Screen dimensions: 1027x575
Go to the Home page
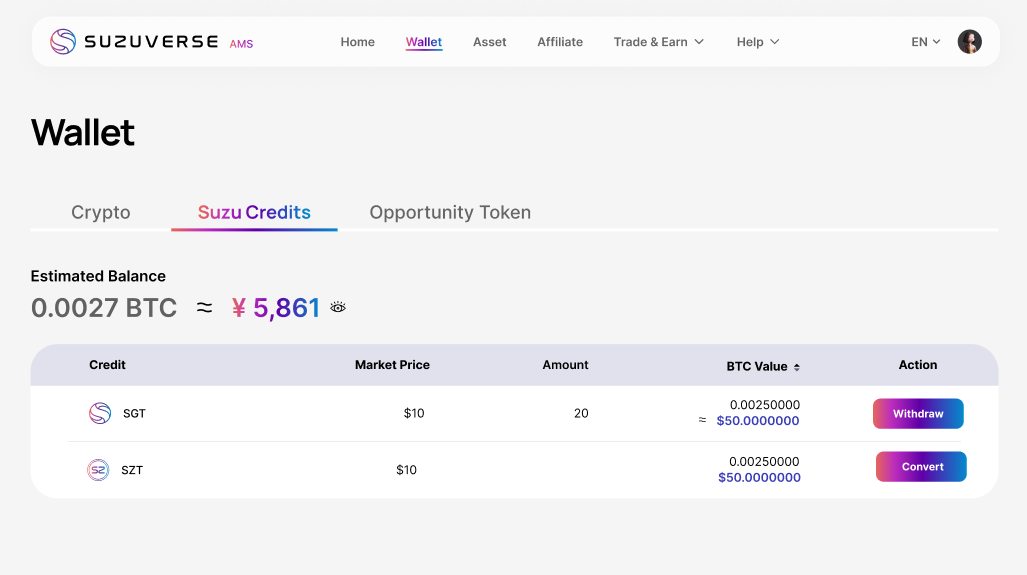click(358, 42)
